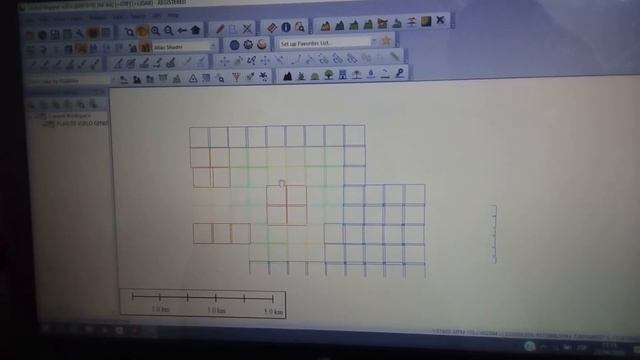Click the red taskbar application icon
This screenshot has height=360, width=640.
[x=134, y=330]
